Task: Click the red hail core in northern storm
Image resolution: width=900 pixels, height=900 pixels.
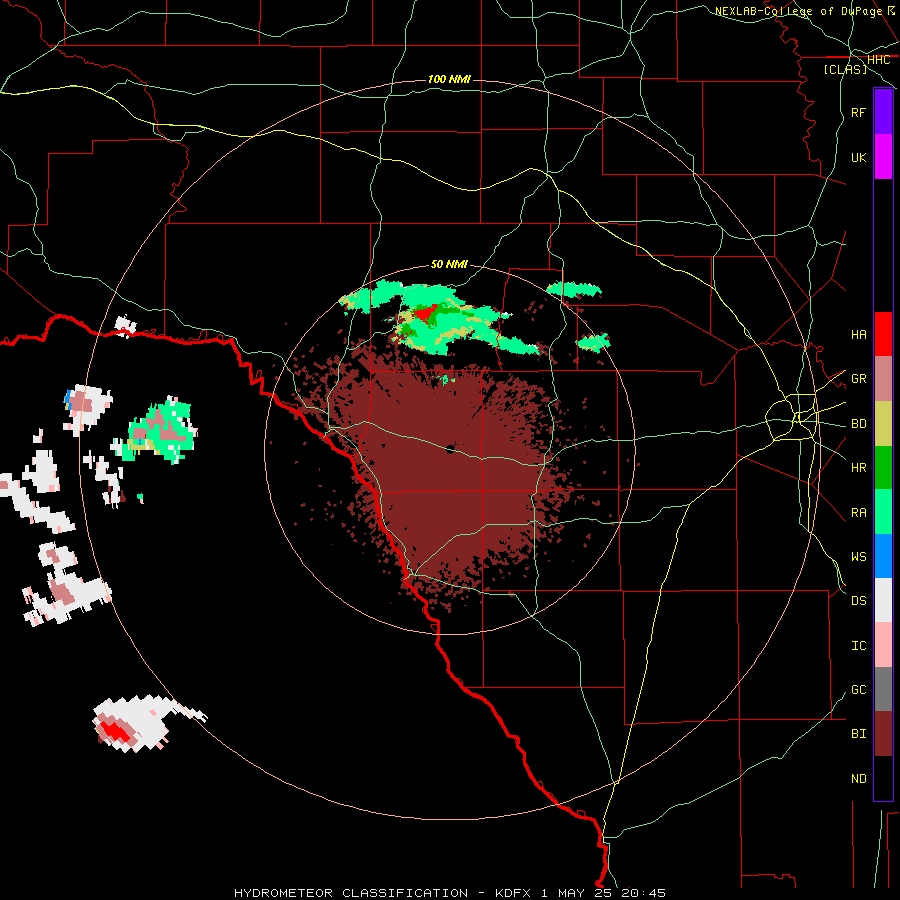Action: click(x=426, y=313)
